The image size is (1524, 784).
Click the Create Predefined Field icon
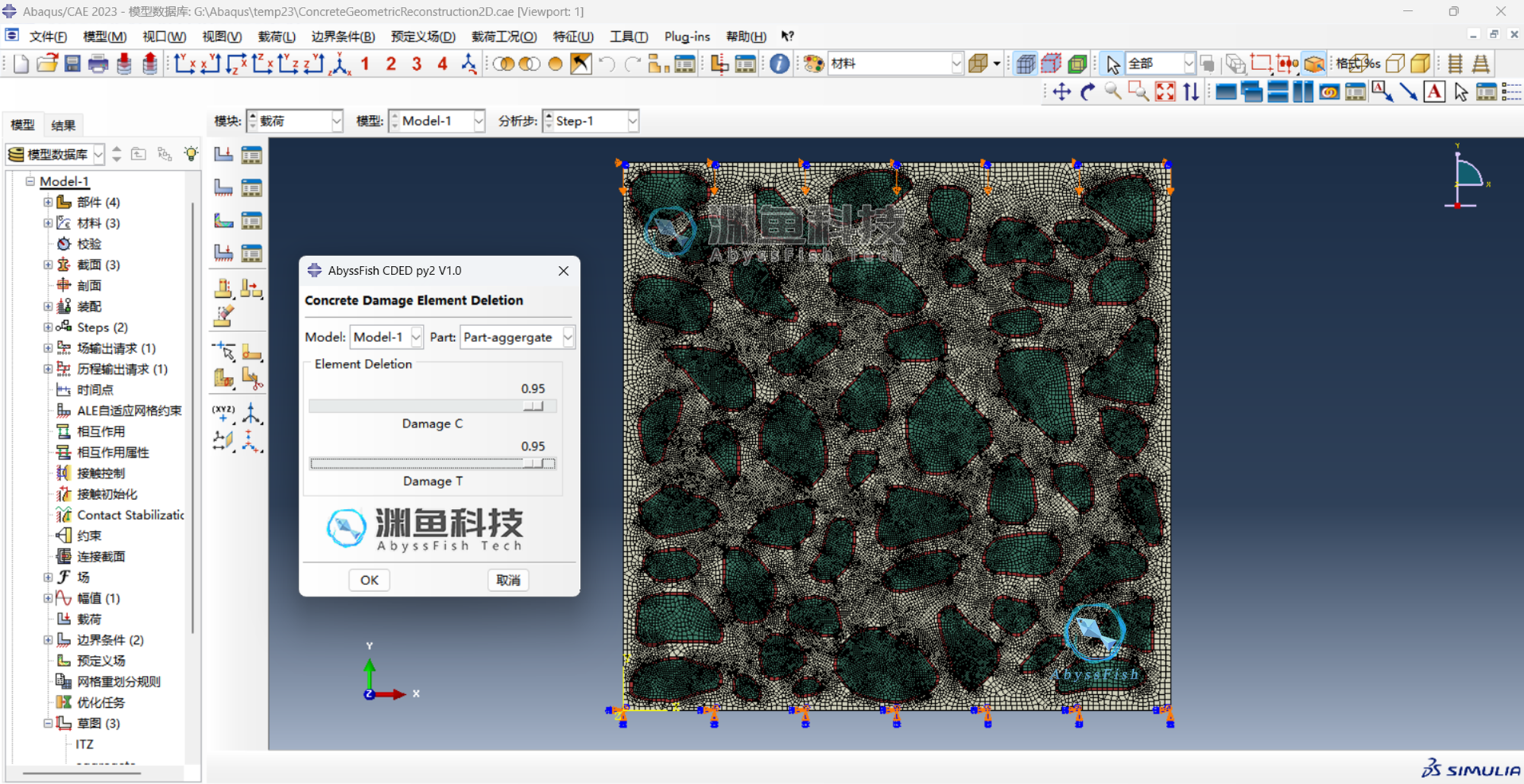click(x=223, y=220)
